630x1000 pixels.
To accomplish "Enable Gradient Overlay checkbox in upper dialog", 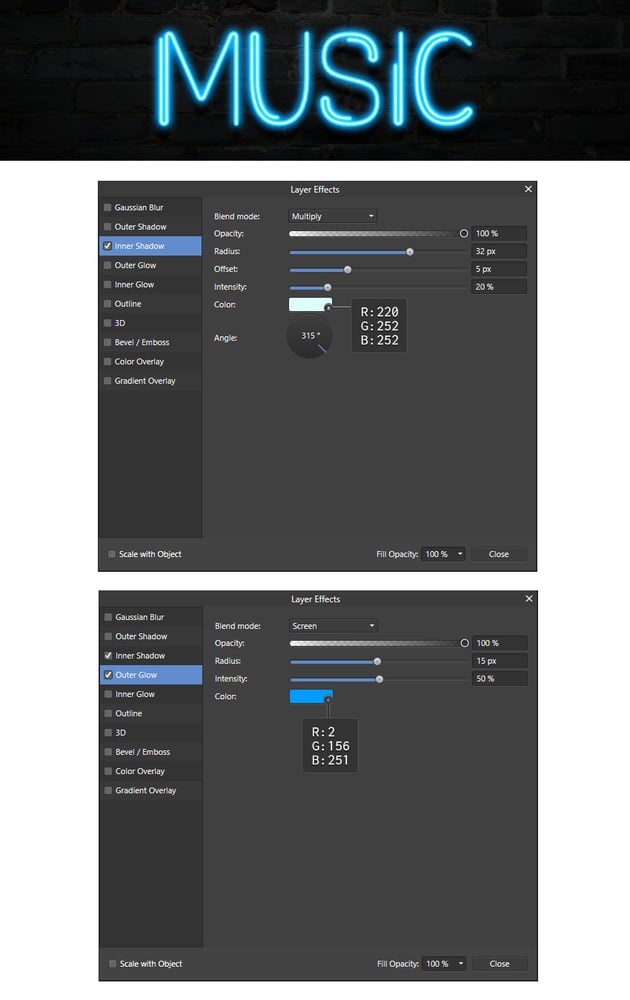I will [108, 381].
